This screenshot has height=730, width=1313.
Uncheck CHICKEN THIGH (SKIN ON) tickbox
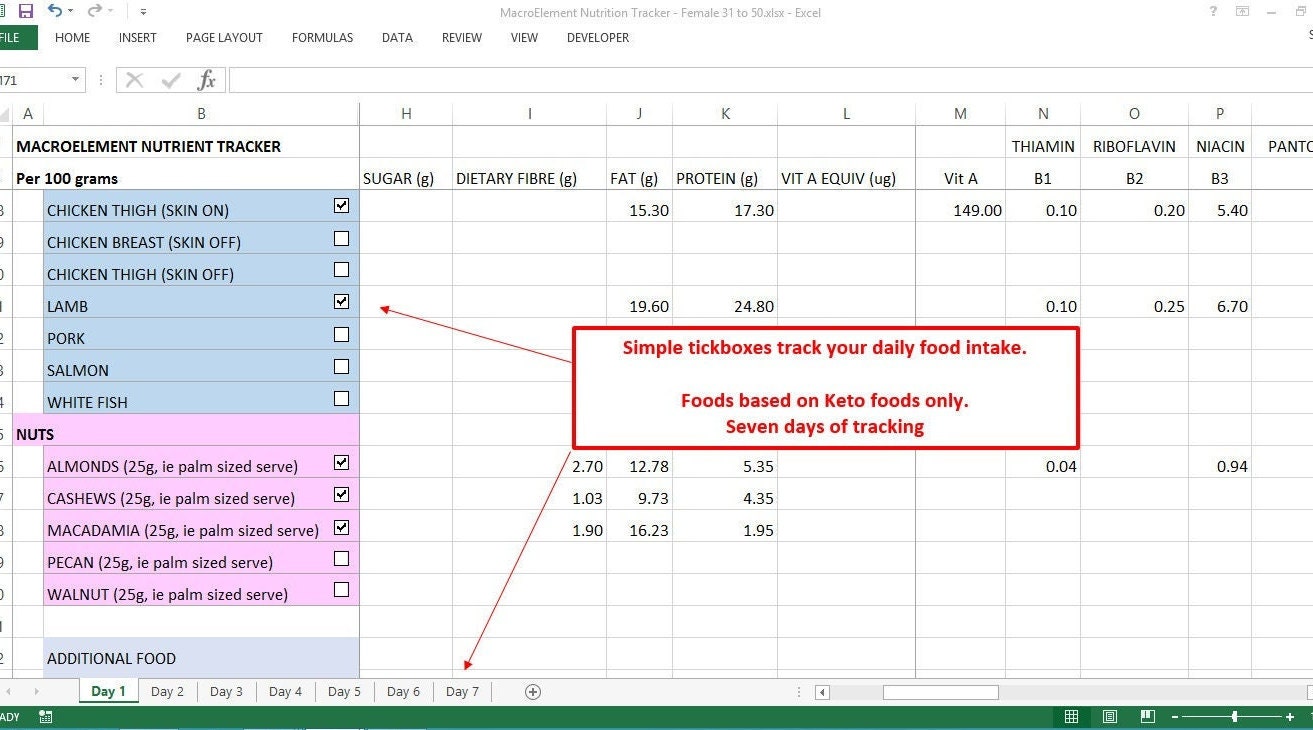pos(341,206)
